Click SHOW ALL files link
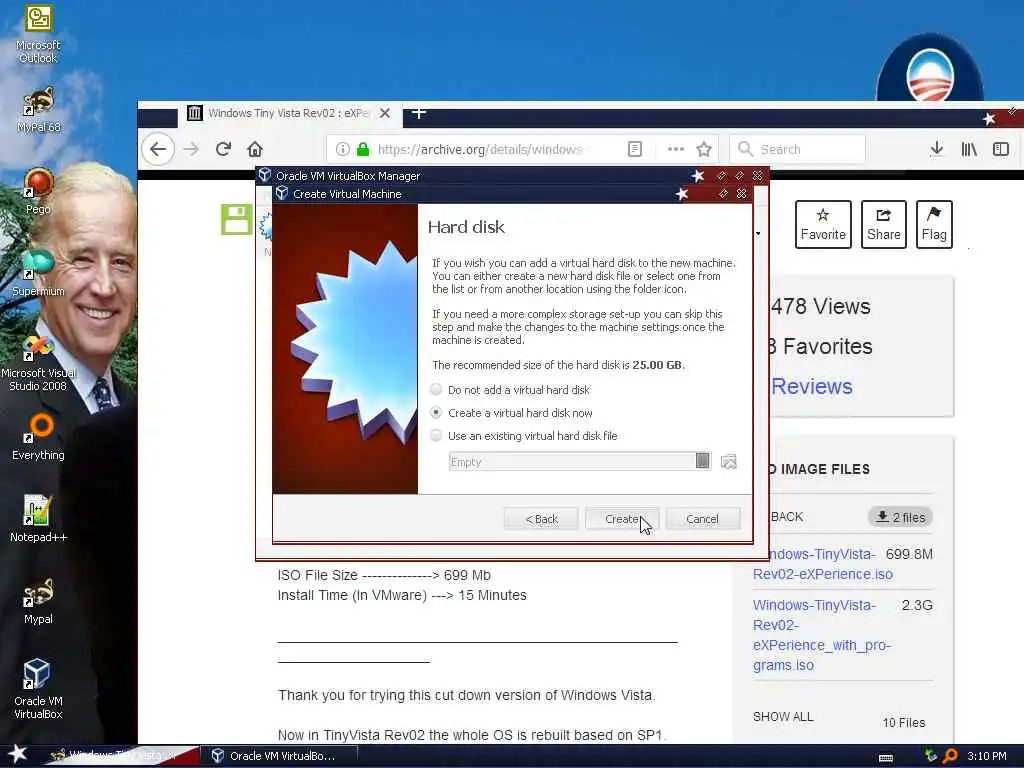This screenshot has width=1024, height=768. click(783, 716)
